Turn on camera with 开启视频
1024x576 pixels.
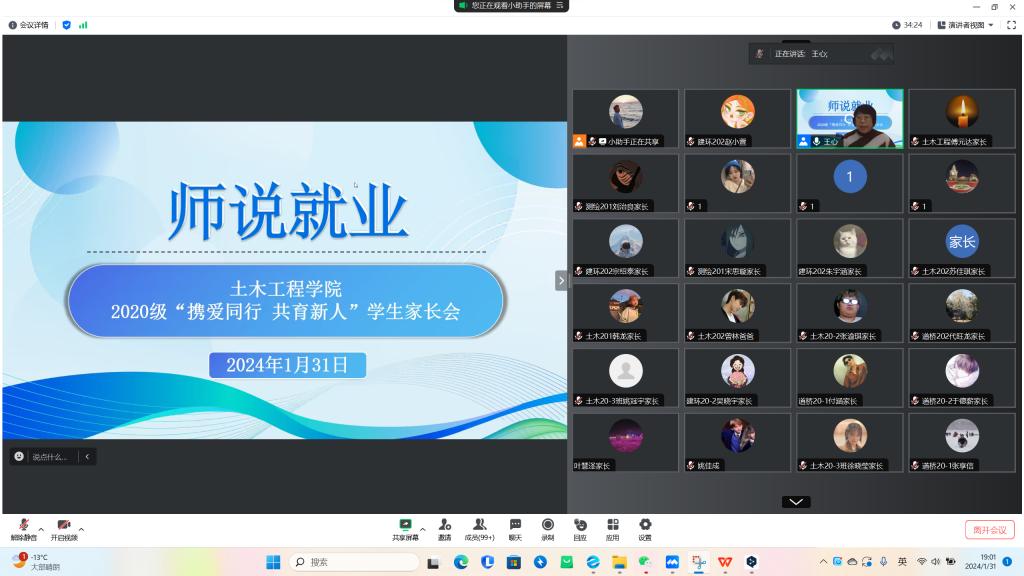(x=64, y=528)
